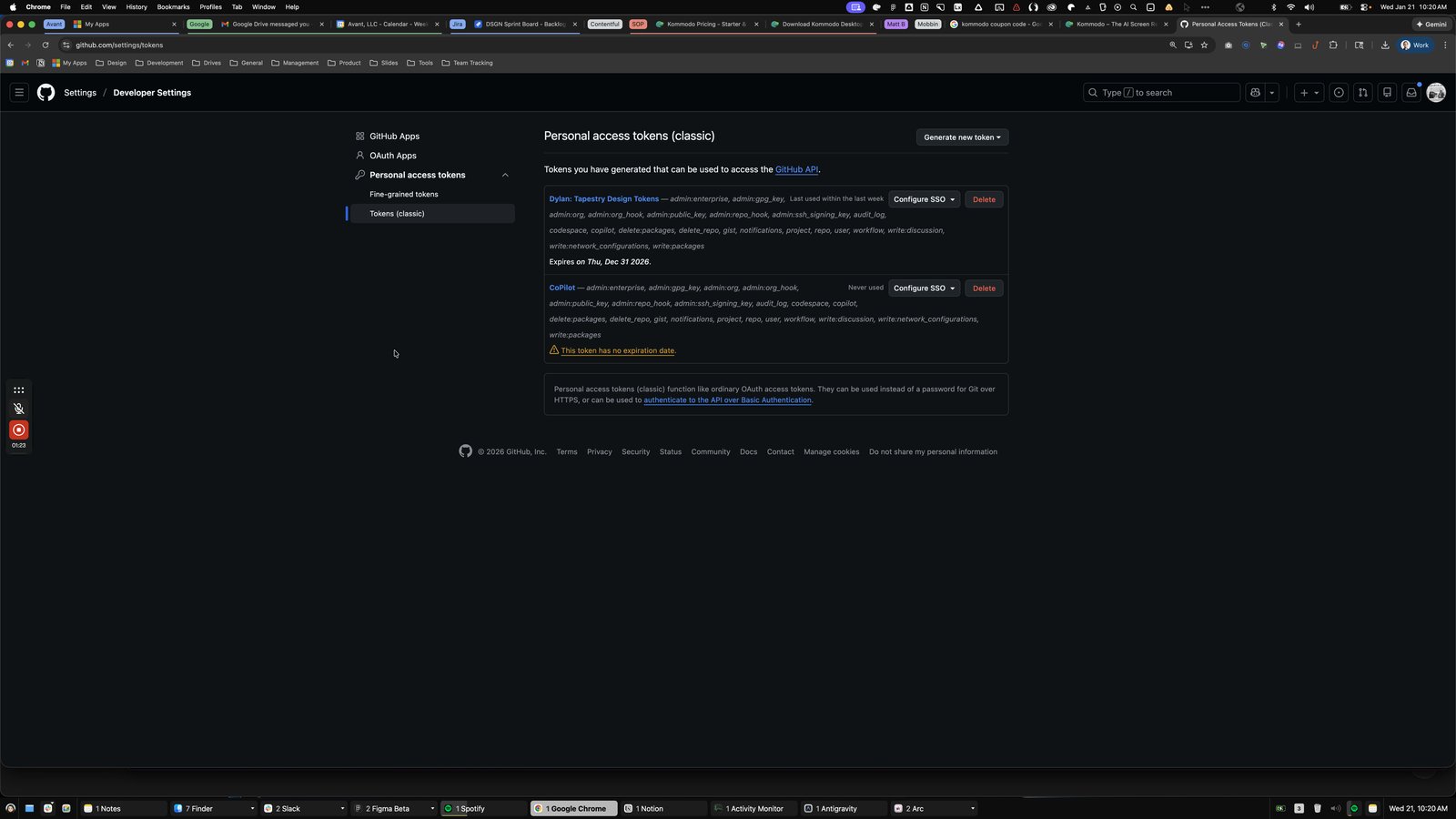Viewport: 1456px width, 819px height.
Task: Open the Docs footer link
Action: click(748, 451)
